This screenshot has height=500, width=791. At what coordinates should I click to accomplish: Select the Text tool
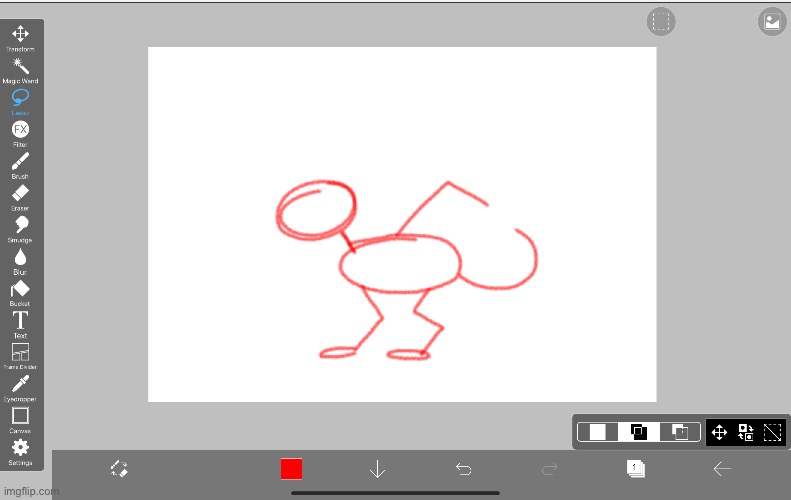(20, 321)
